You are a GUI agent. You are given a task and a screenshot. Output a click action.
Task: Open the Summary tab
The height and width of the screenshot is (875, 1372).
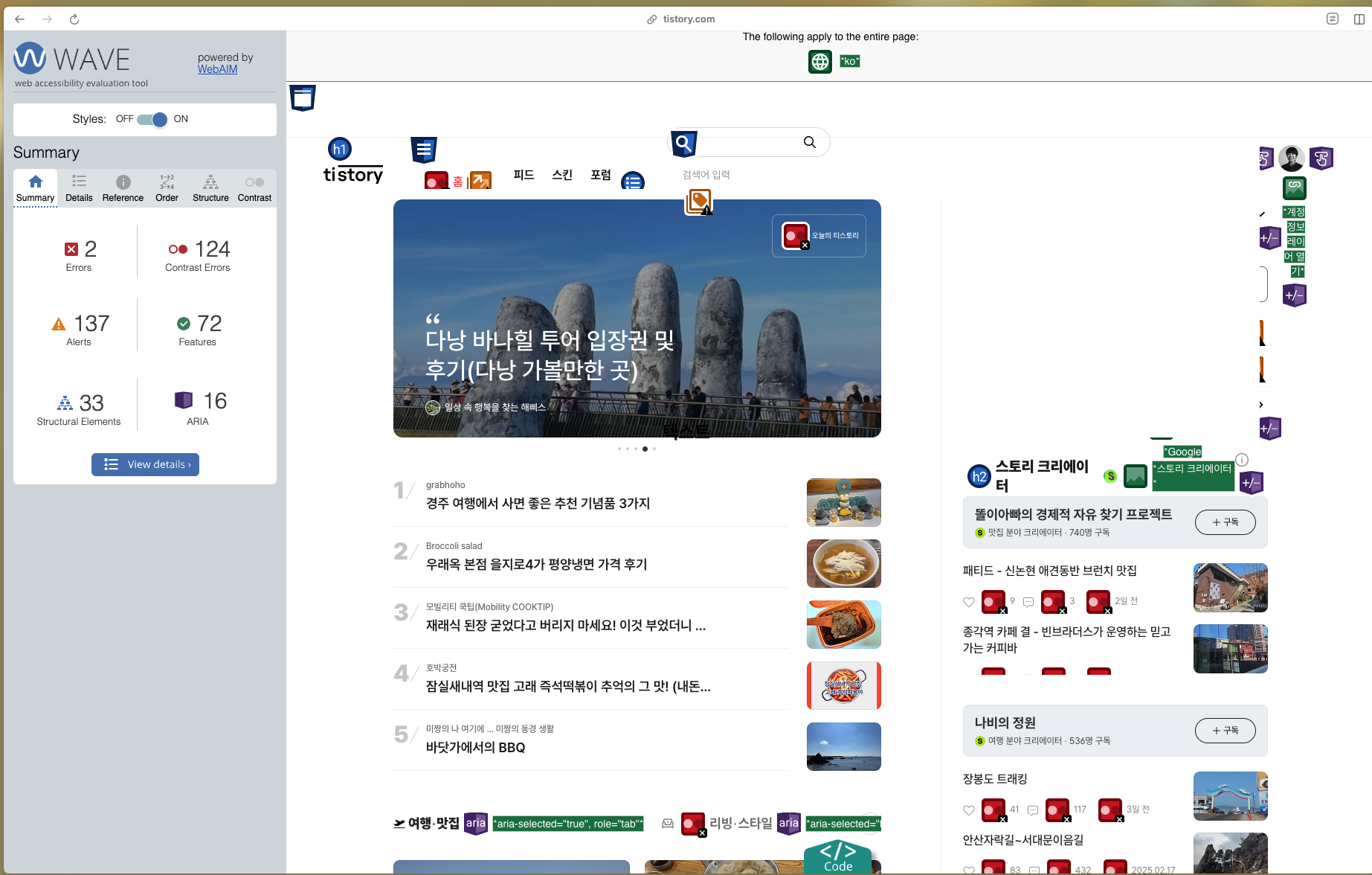[x=35, y=188]
